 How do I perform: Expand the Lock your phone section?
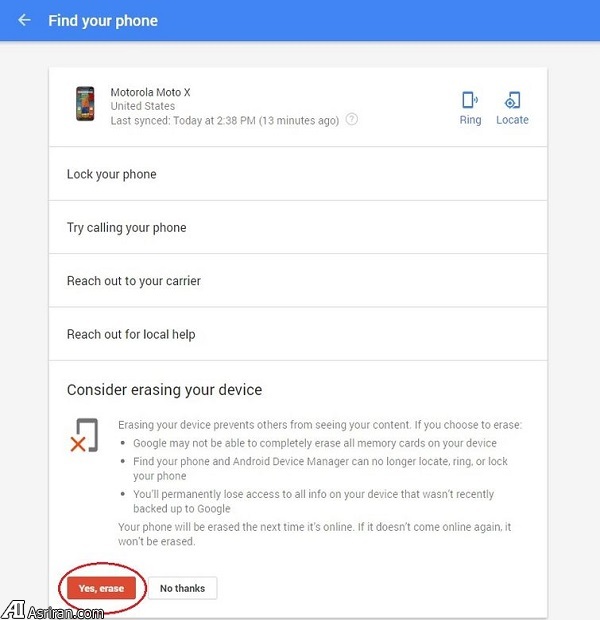[298, 174]
